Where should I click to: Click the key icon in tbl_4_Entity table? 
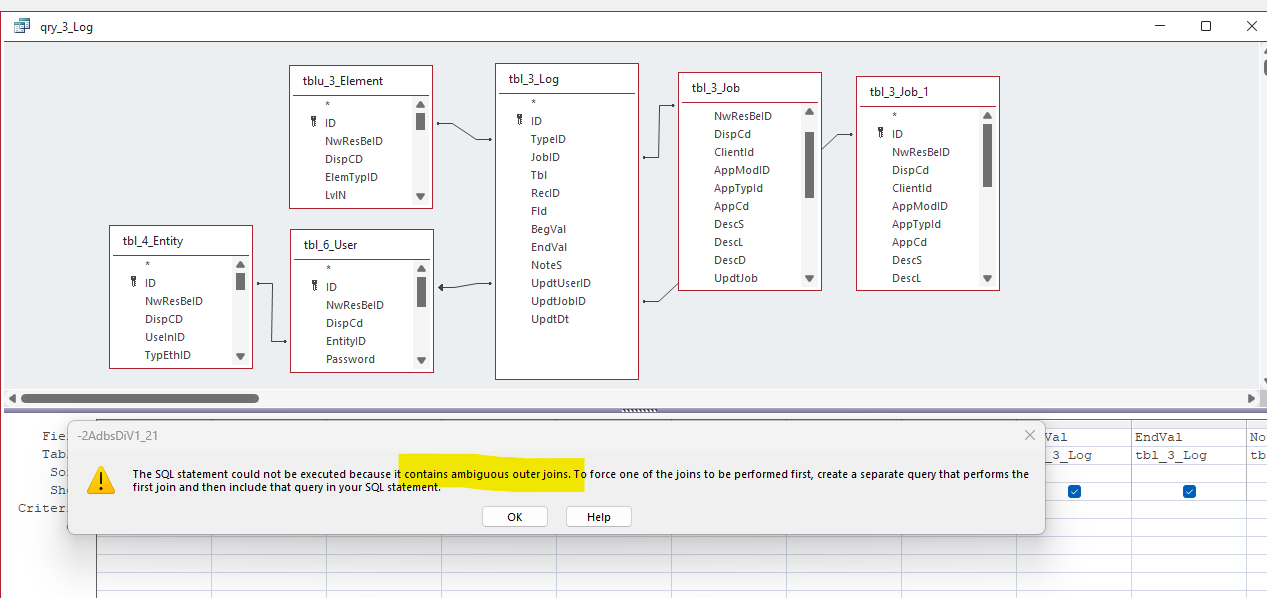tap(133, 283)
